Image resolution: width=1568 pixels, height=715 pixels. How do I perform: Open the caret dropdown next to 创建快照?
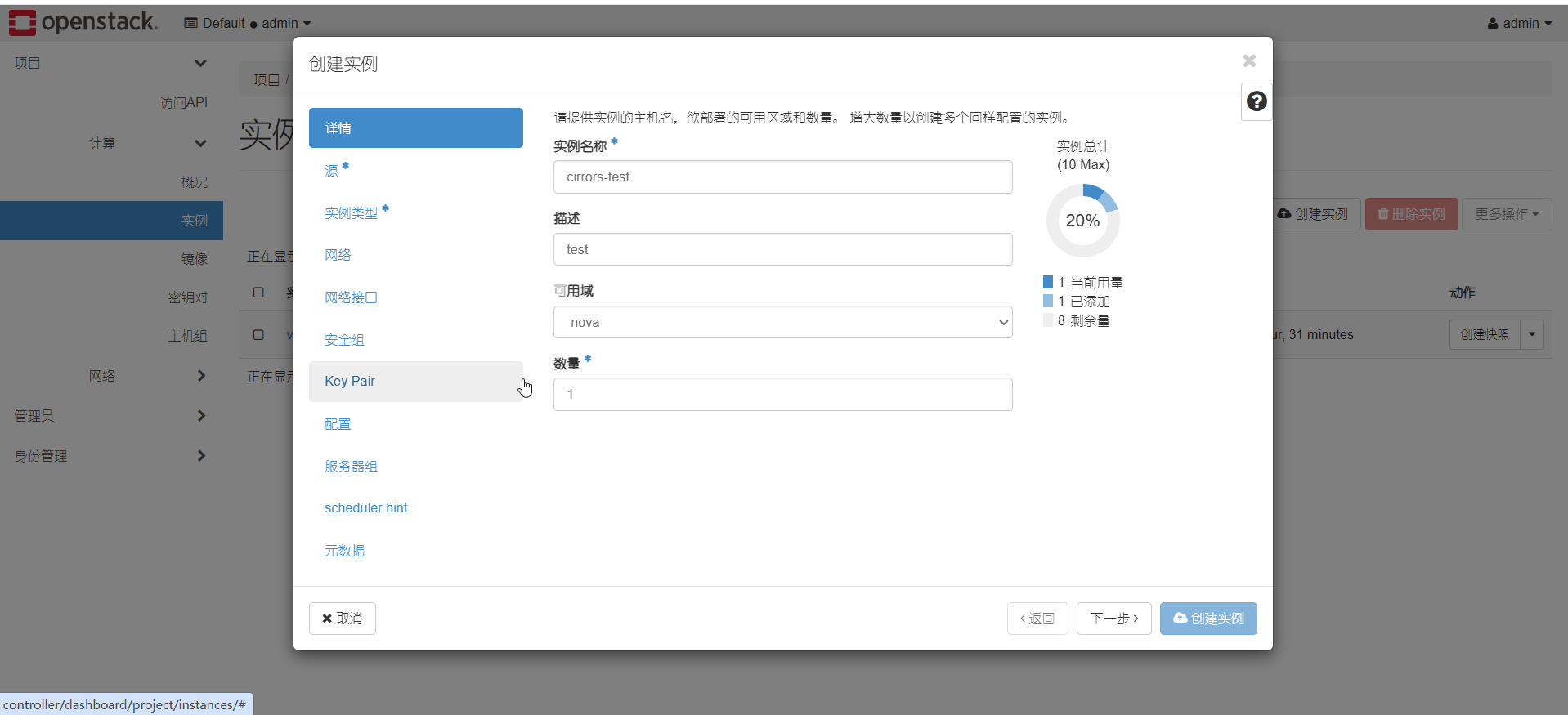tap(1532, 334)
